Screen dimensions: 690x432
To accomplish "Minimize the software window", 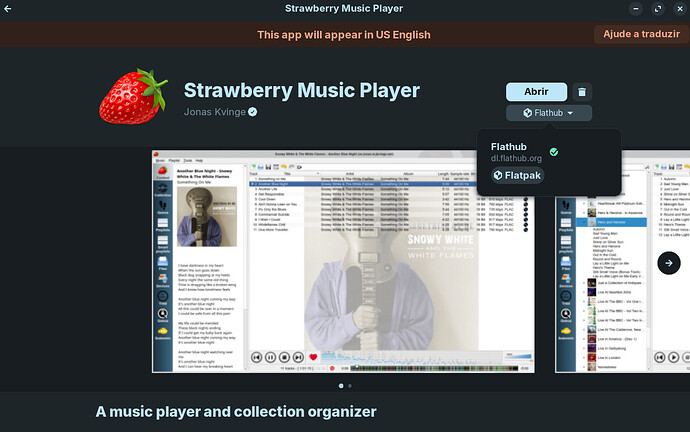I will (x=635, y=8).
